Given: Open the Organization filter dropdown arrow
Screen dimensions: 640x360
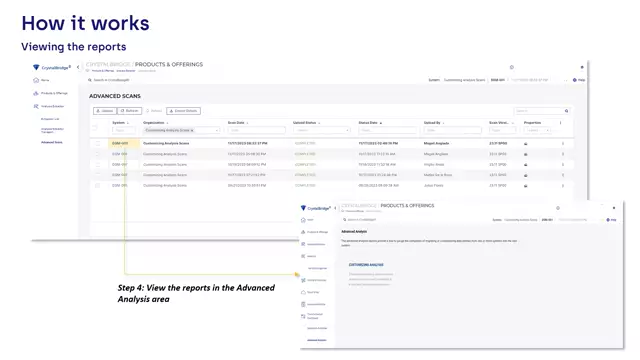Looking at the screenshot, I should 217,130.
